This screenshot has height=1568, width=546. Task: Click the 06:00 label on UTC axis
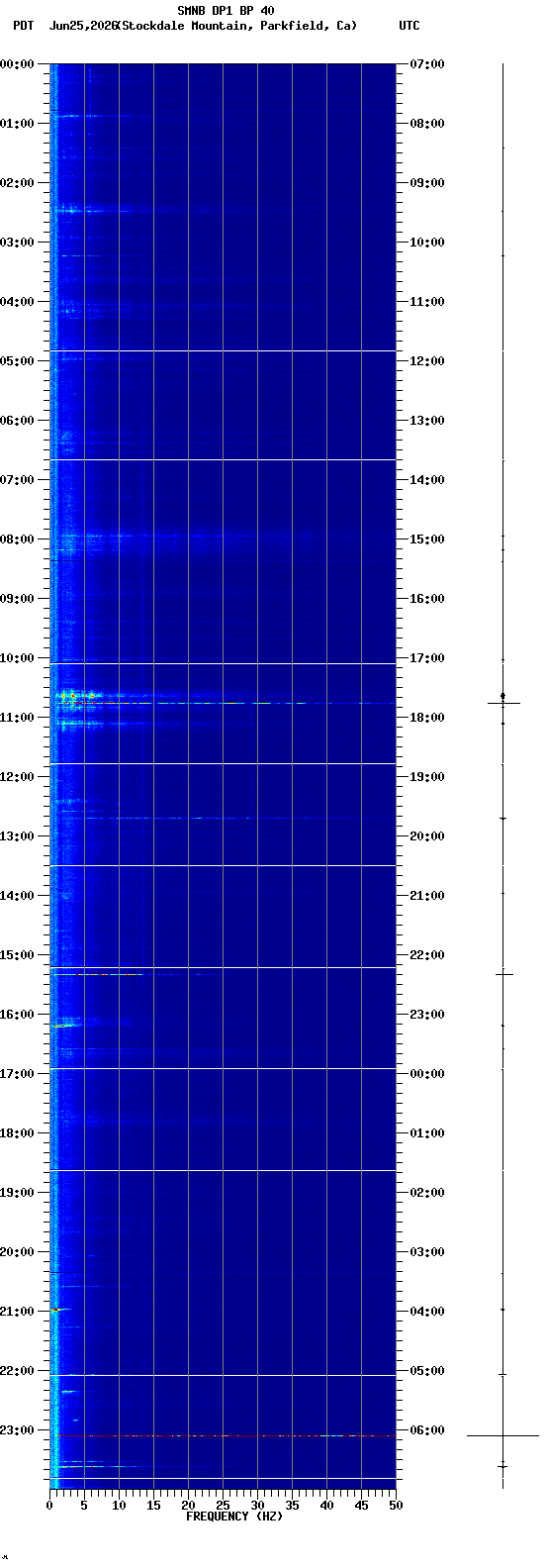427,1430
